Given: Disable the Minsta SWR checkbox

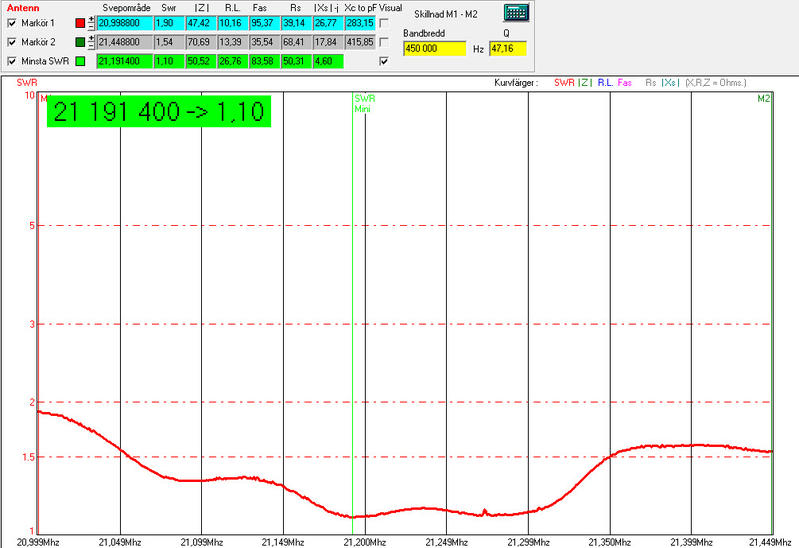Looking at the screenshot, I should click(12, 61).
